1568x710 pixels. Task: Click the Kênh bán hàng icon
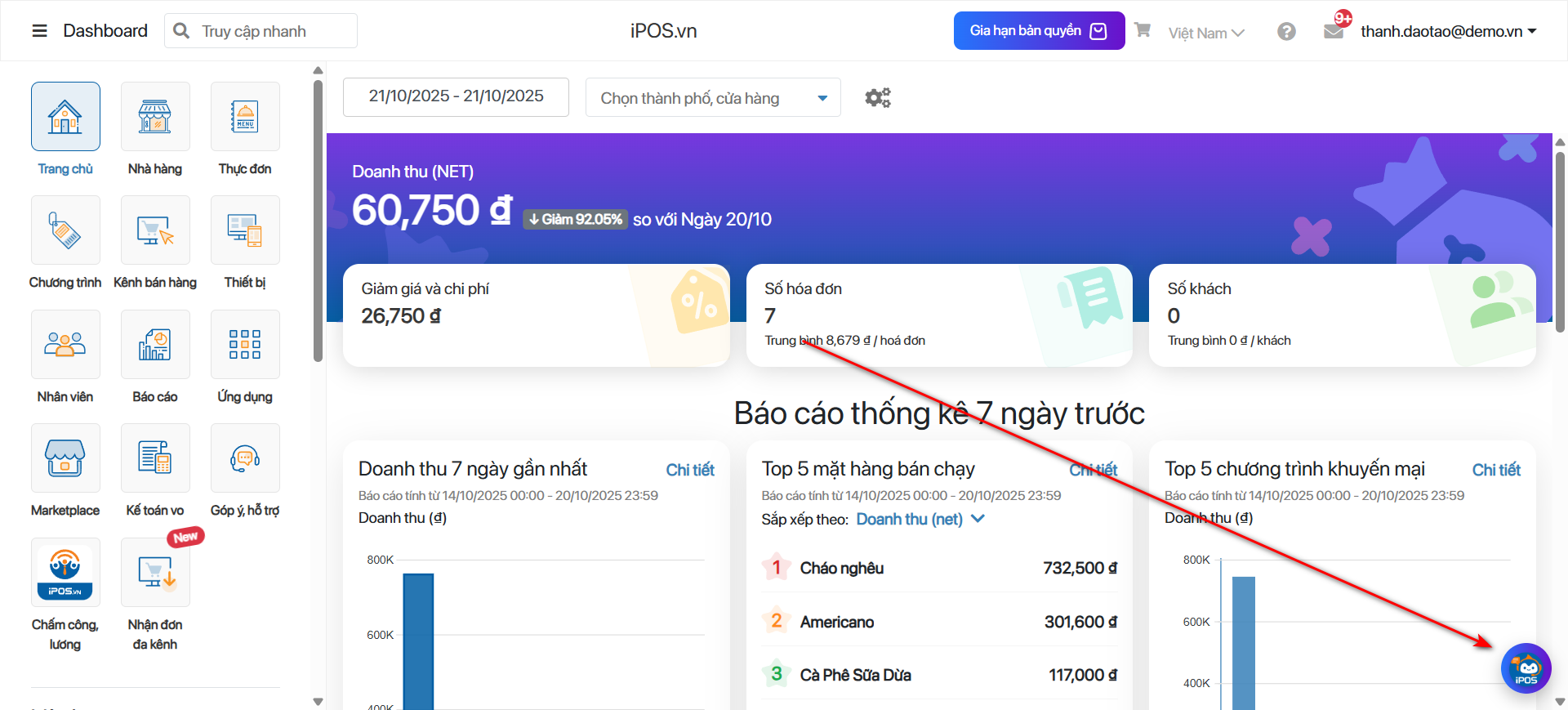(155, 230)
